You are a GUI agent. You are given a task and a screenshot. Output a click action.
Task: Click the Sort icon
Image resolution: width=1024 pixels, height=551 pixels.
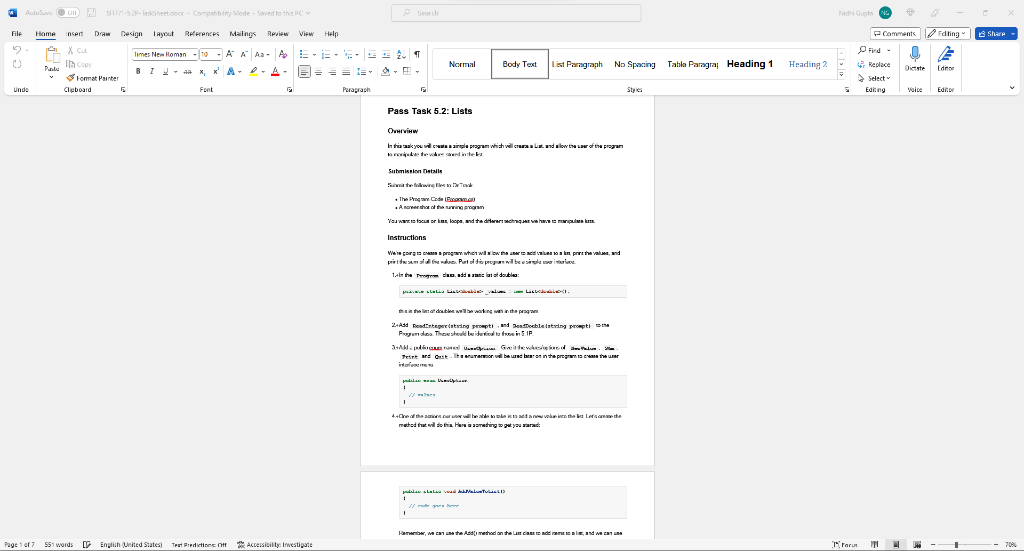point(401,54)
